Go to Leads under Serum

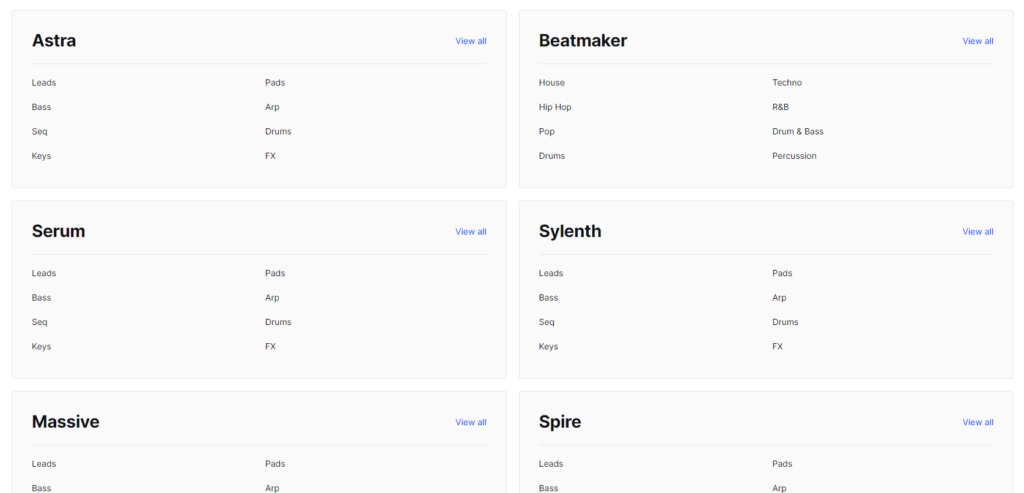(x=44, y=274)
